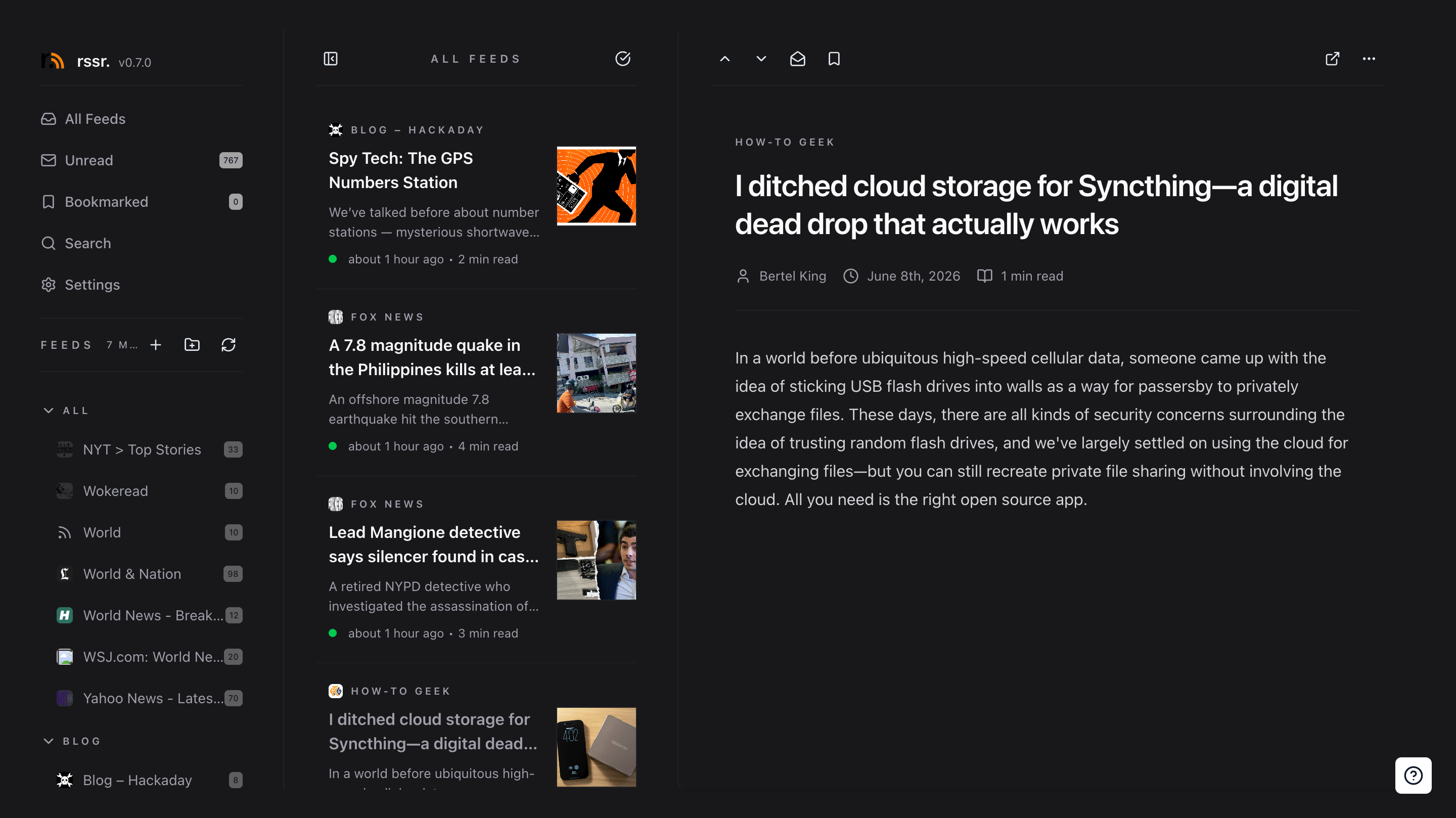Click How-To Geek favicon in list
The width and height of the screenshot is (1456, 818).
tap(336, 691)
